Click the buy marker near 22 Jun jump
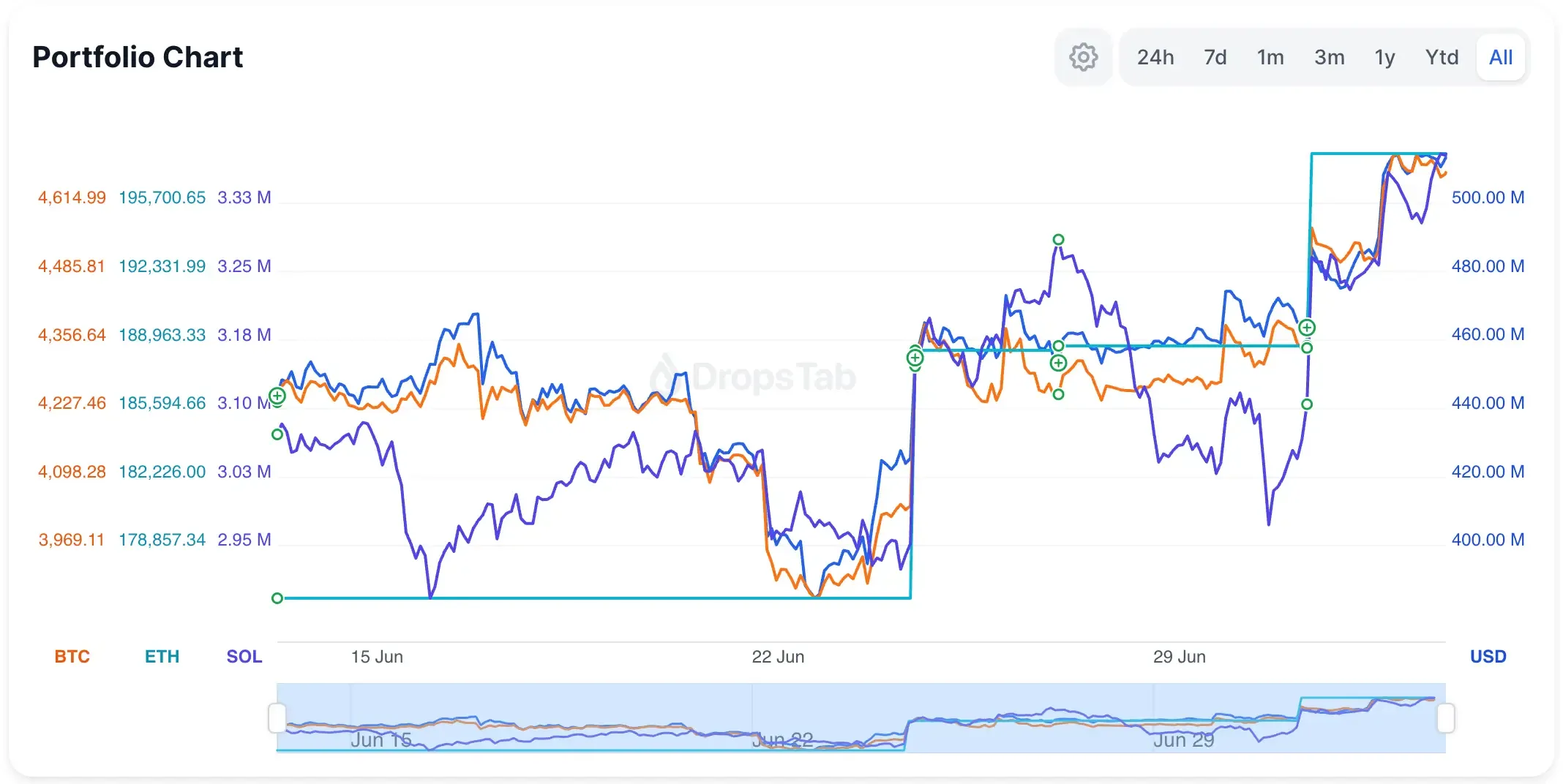The height and width of the screenshot is (784, 1563). (x=915, y=358)
